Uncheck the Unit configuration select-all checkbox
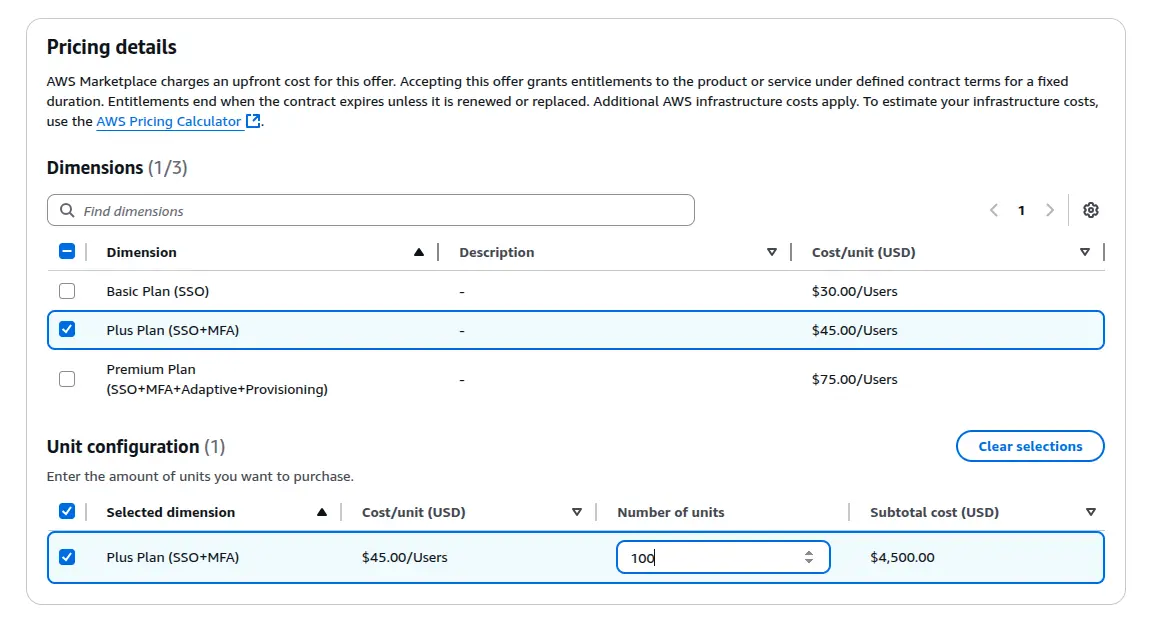The image size is (1163, 617). [67, 511]
